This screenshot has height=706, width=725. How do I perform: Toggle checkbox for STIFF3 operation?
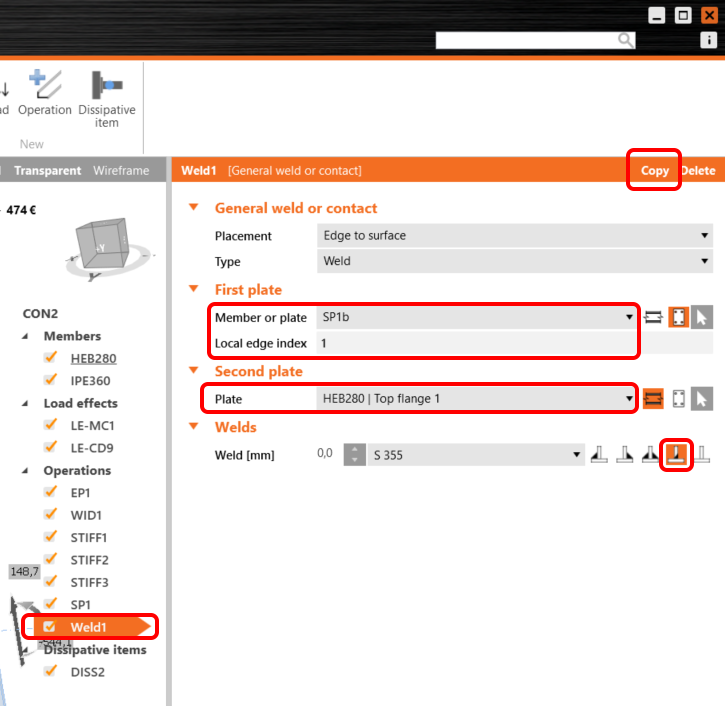[50, 581]
